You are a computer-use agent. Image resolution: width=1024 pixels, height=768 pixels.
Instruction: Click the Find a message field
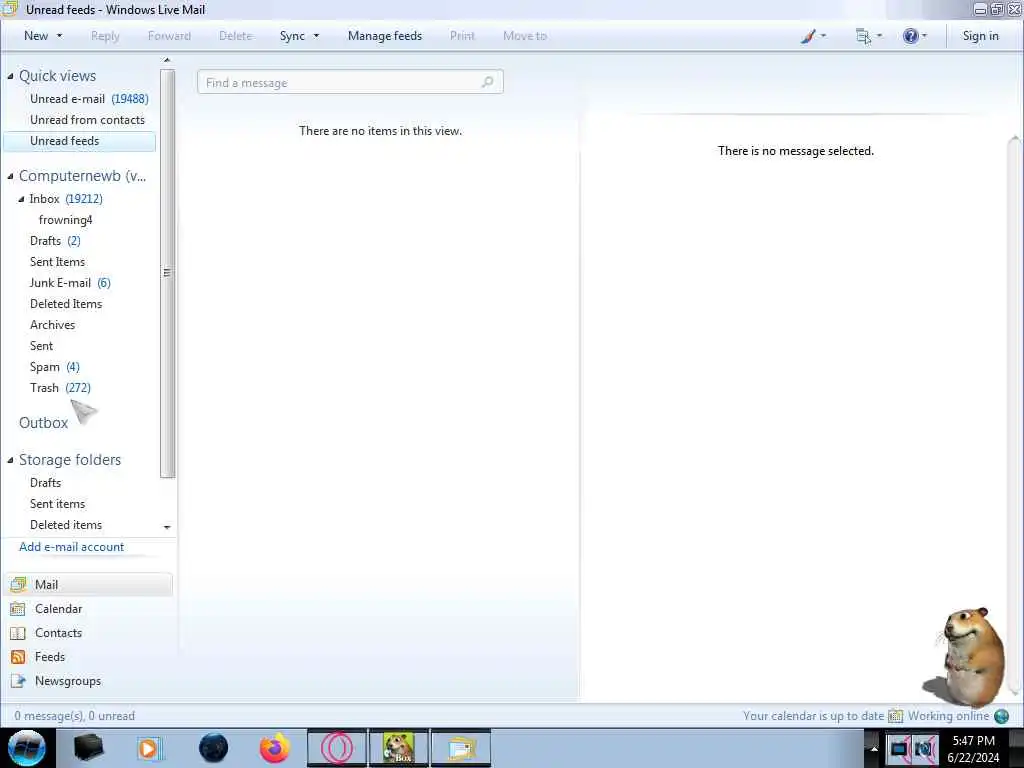[350, 82]
